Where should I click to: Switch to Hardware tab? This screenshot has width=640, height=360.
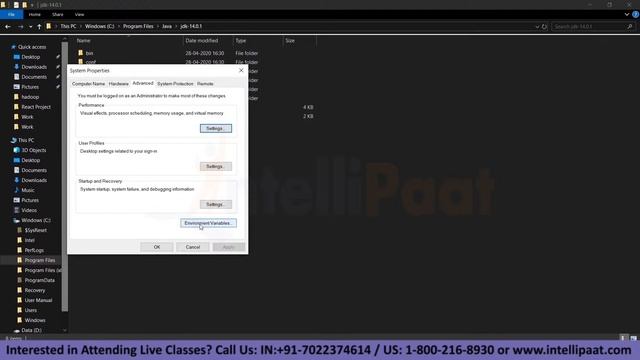point(118,84)
